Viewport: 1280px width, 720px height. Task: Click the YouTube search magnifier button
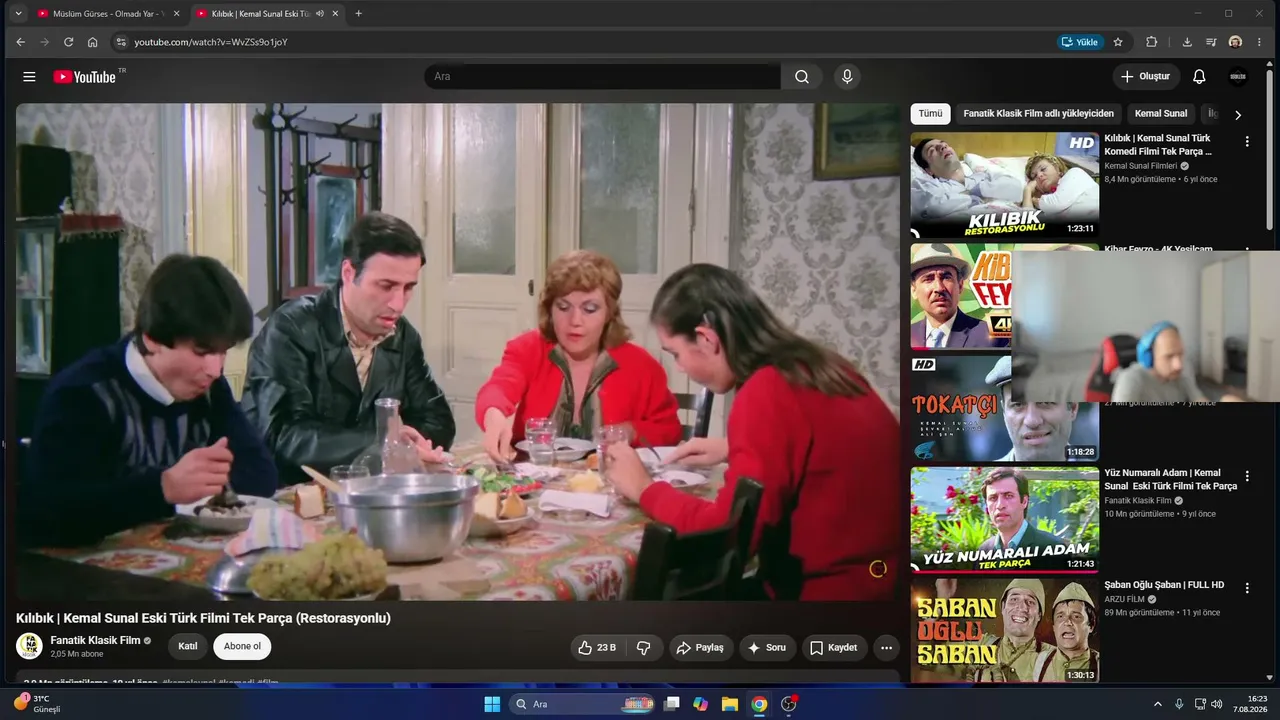(x=802, y=77)
